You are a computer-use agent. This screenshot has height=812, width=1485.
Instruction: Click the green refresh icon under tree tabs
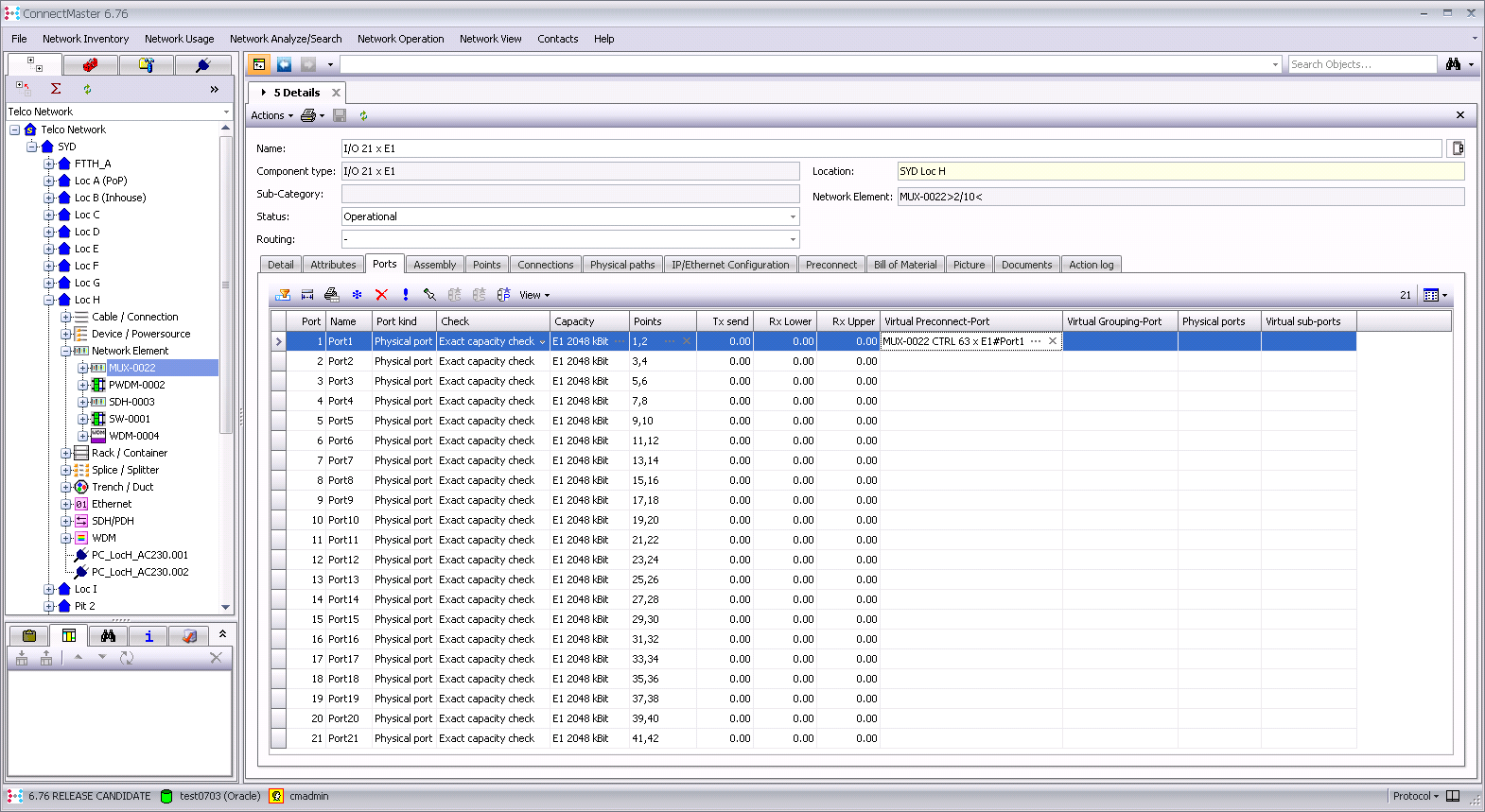[x=87, y=89]
